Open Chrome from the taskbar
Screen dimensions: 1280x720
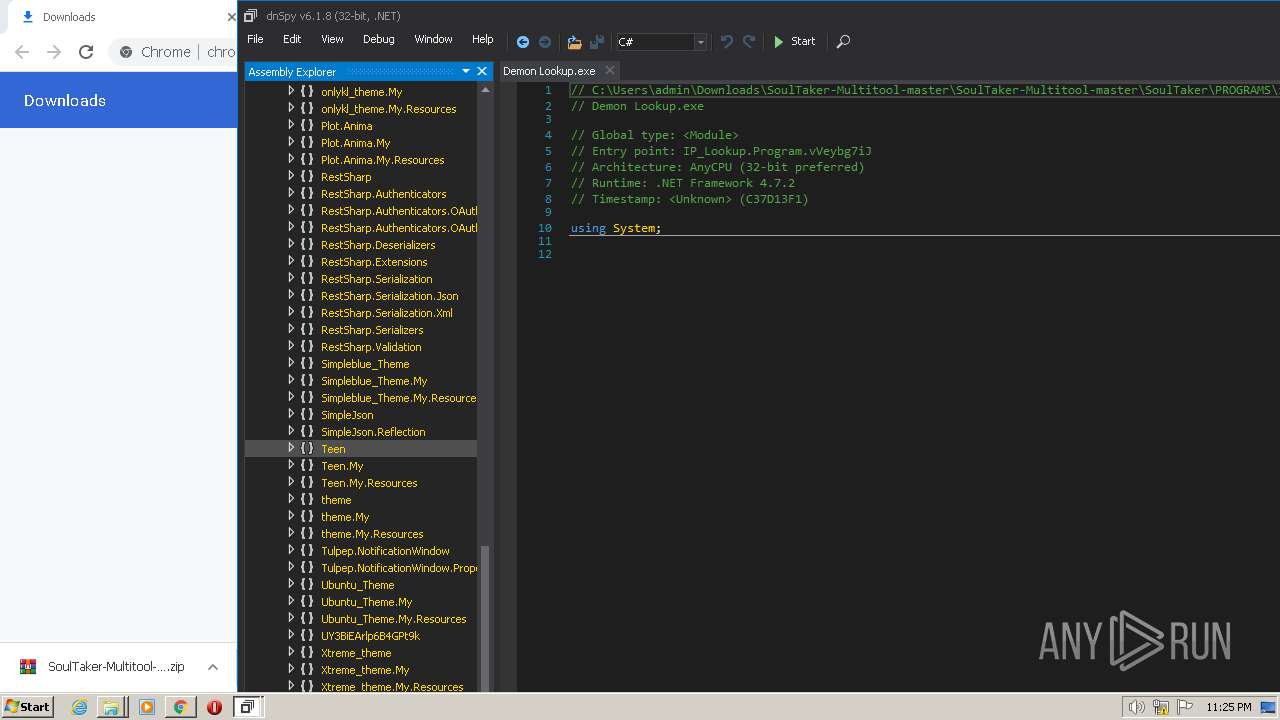[180, 707]
